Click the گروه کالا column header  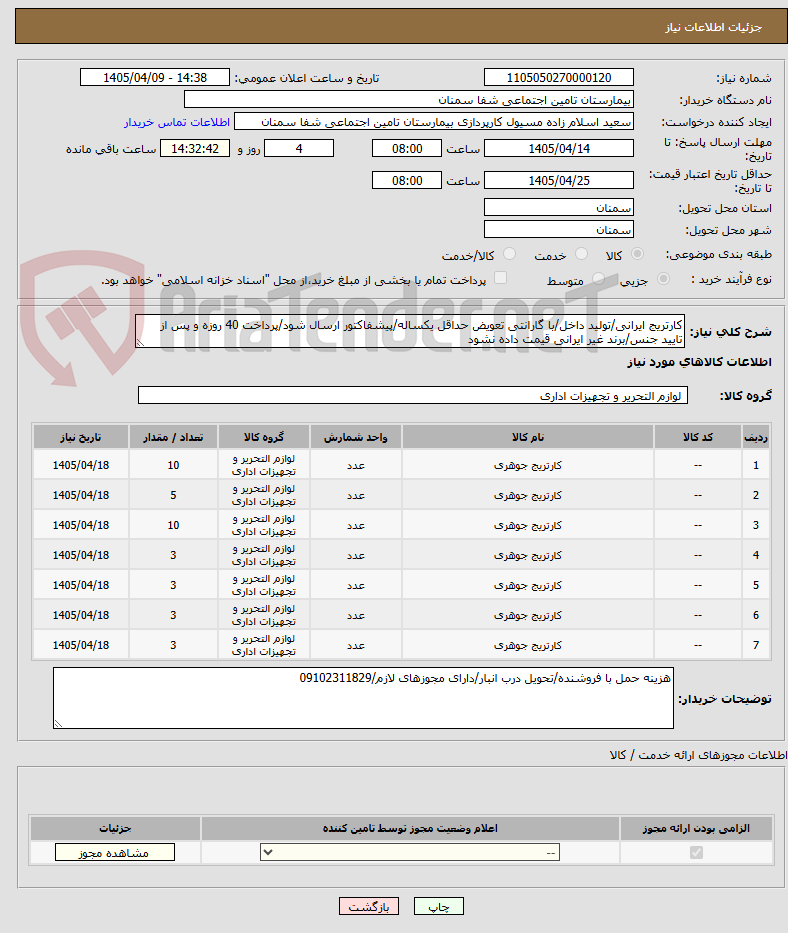click(264, 437)
